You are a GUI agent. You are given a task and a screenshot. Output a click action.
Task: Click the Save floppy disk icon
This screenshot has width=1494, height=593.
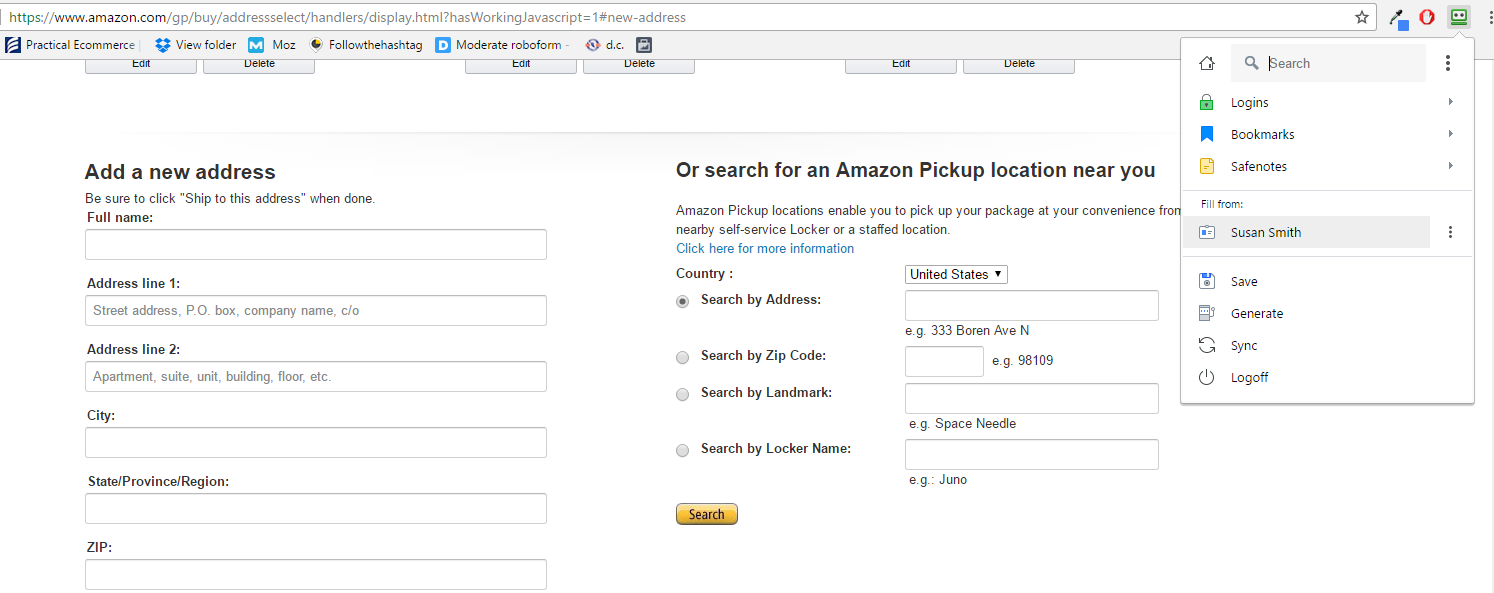(1206, 281)
